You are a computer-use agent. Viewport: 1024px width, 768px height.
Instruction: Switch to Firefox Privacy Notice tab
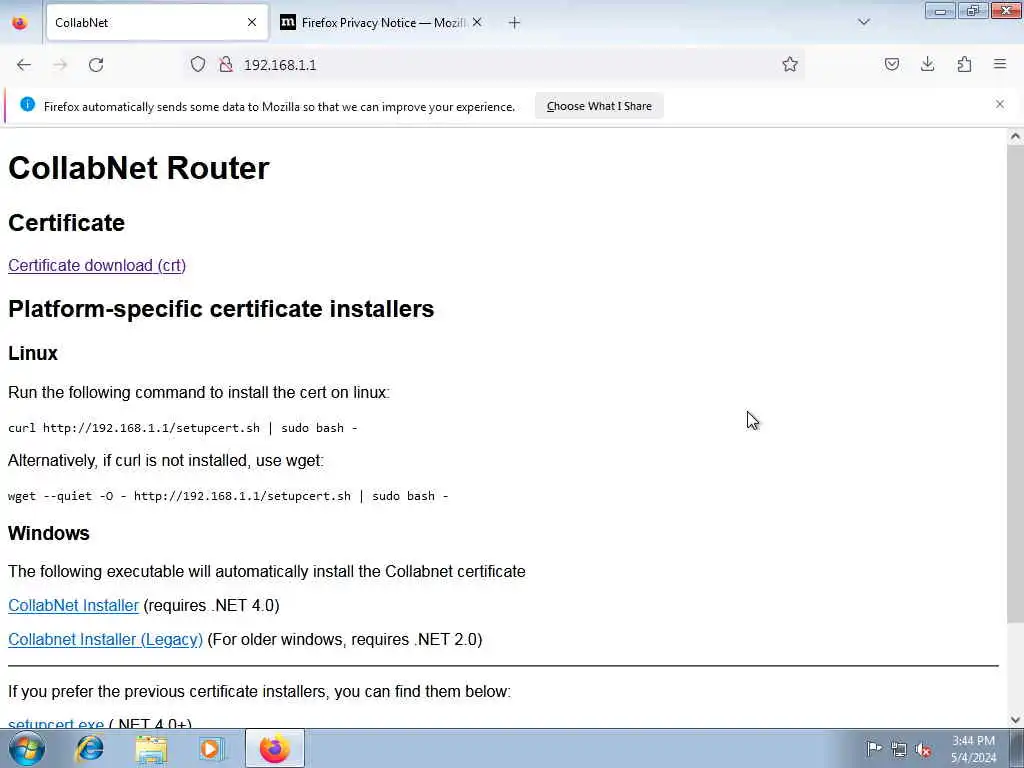[x=382, y=23]
